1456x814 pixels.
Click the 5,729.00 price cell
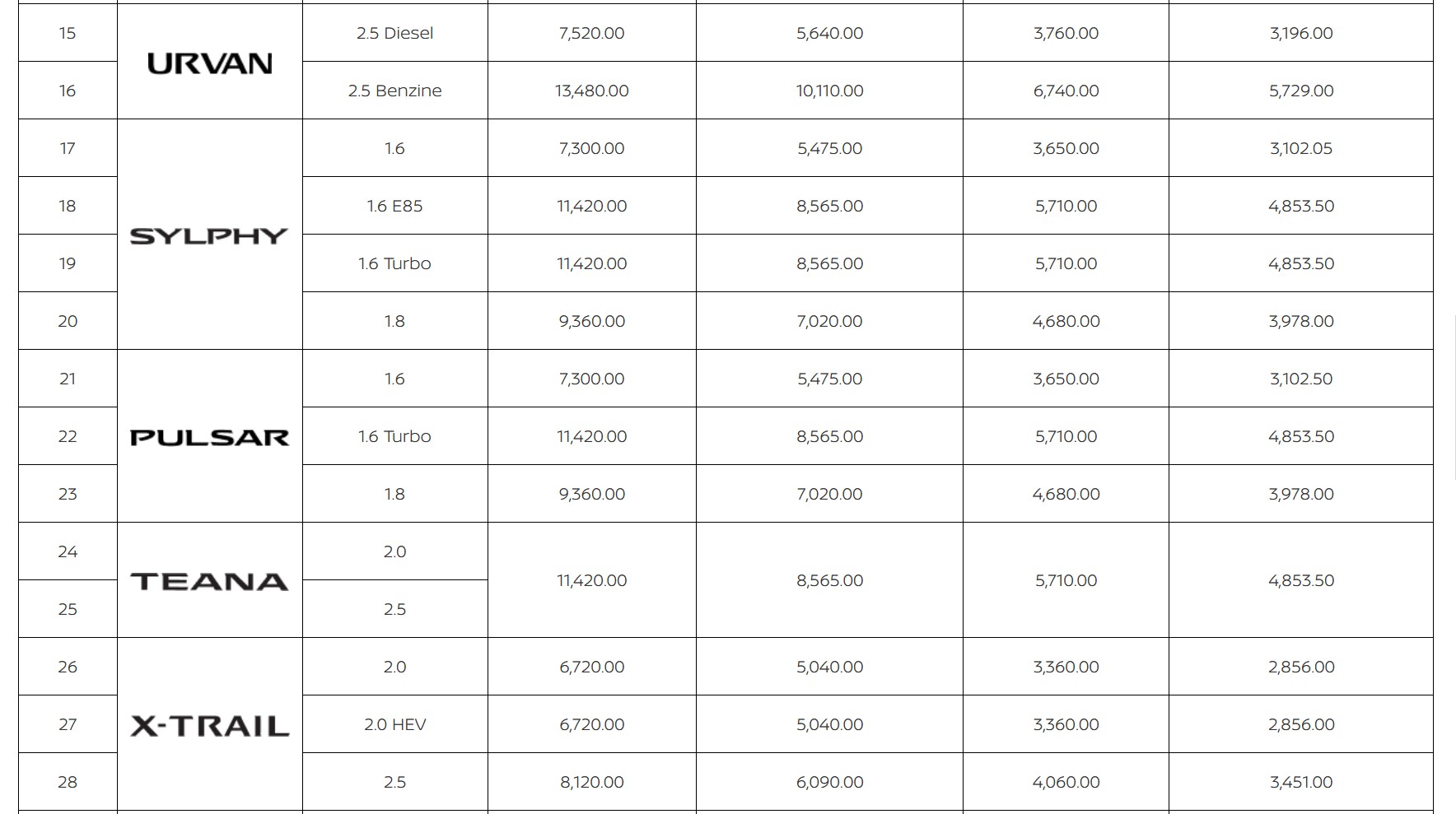[x=1300, y=91]
